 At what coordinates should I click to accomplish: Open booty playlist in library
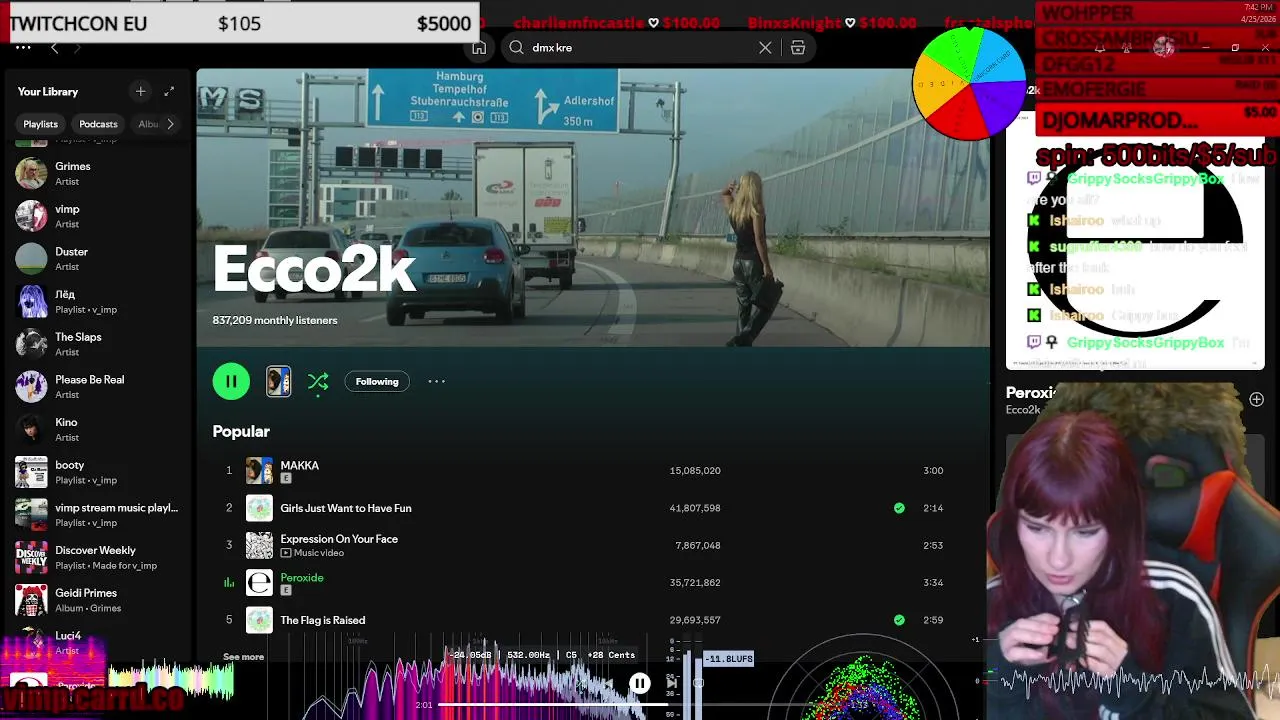[x=96, y=472]
